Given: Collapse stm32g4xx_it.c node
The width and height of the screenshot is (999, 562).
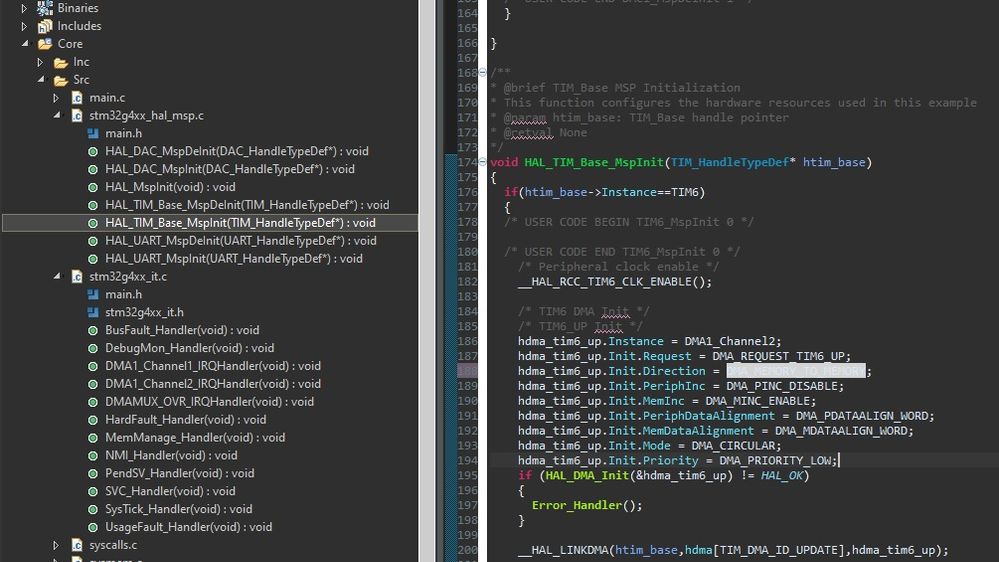Looking at the screenshot, I should click(57, 275).
